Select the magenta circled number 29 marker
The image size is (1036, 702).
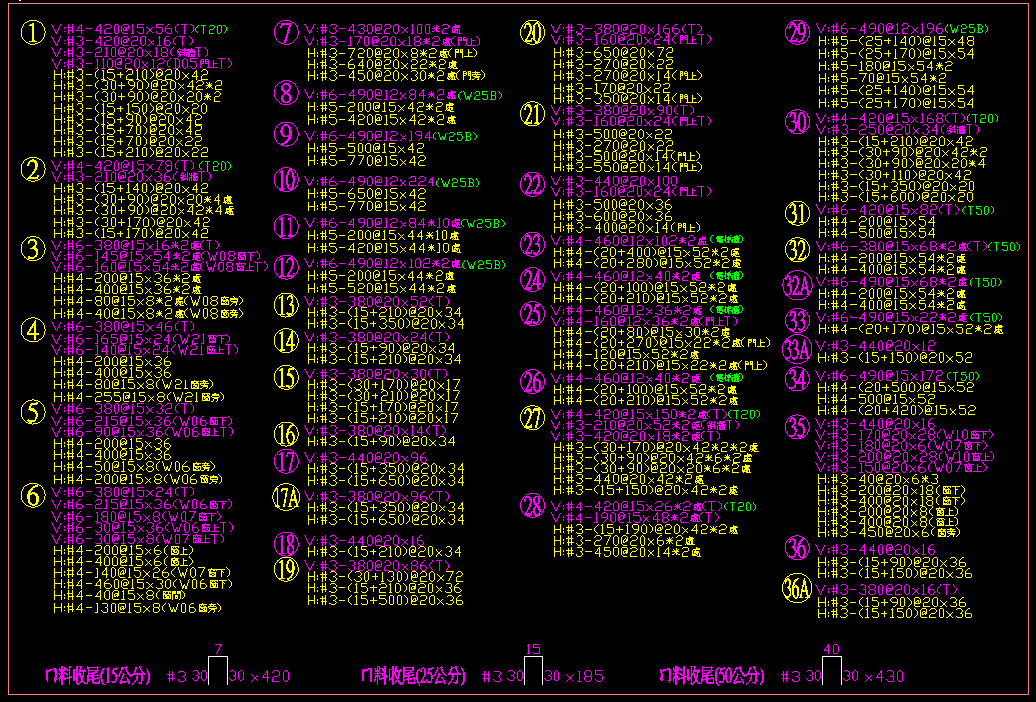tap(797, 34)
